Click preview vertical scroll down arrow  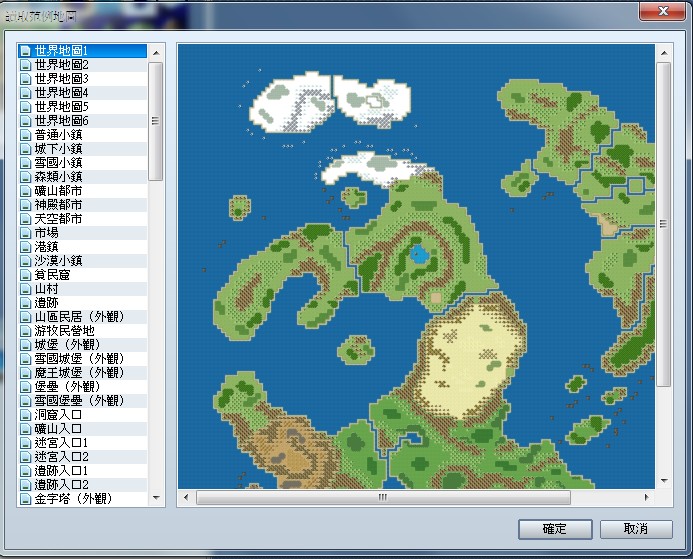tap(664, 480)
